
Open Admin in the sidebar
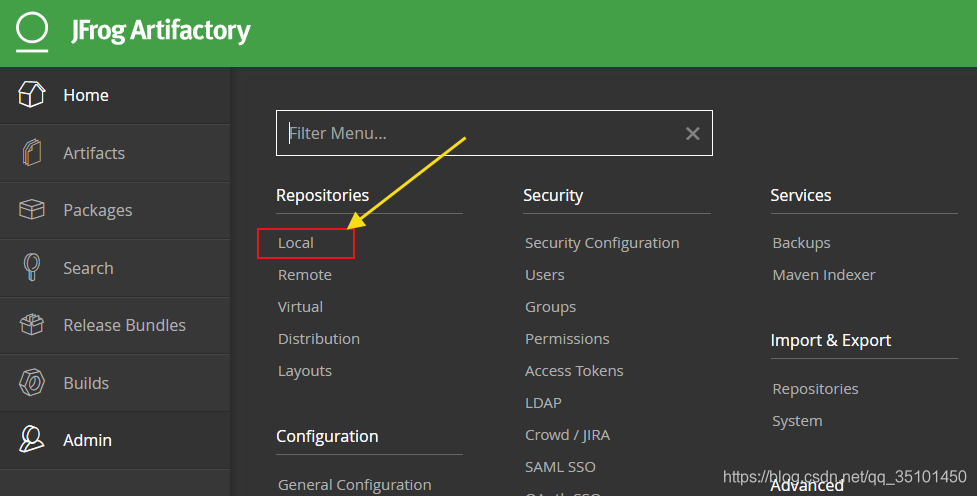[115, 440]
